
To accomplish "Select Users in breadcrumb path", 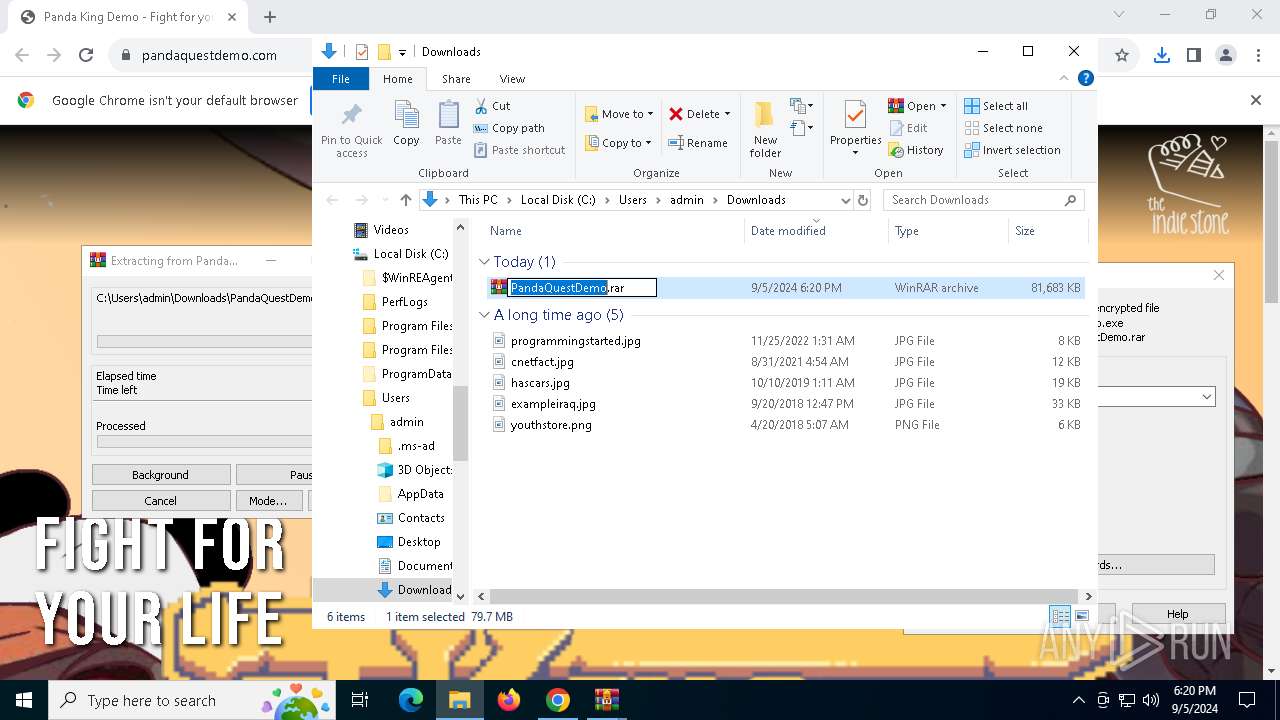I will 632,200.
